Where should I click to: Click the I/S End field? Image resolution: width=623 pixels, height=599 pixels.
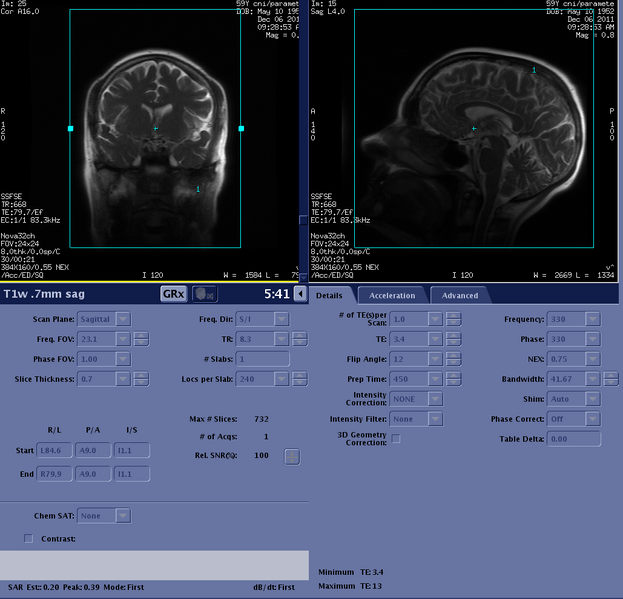(132, 474)
